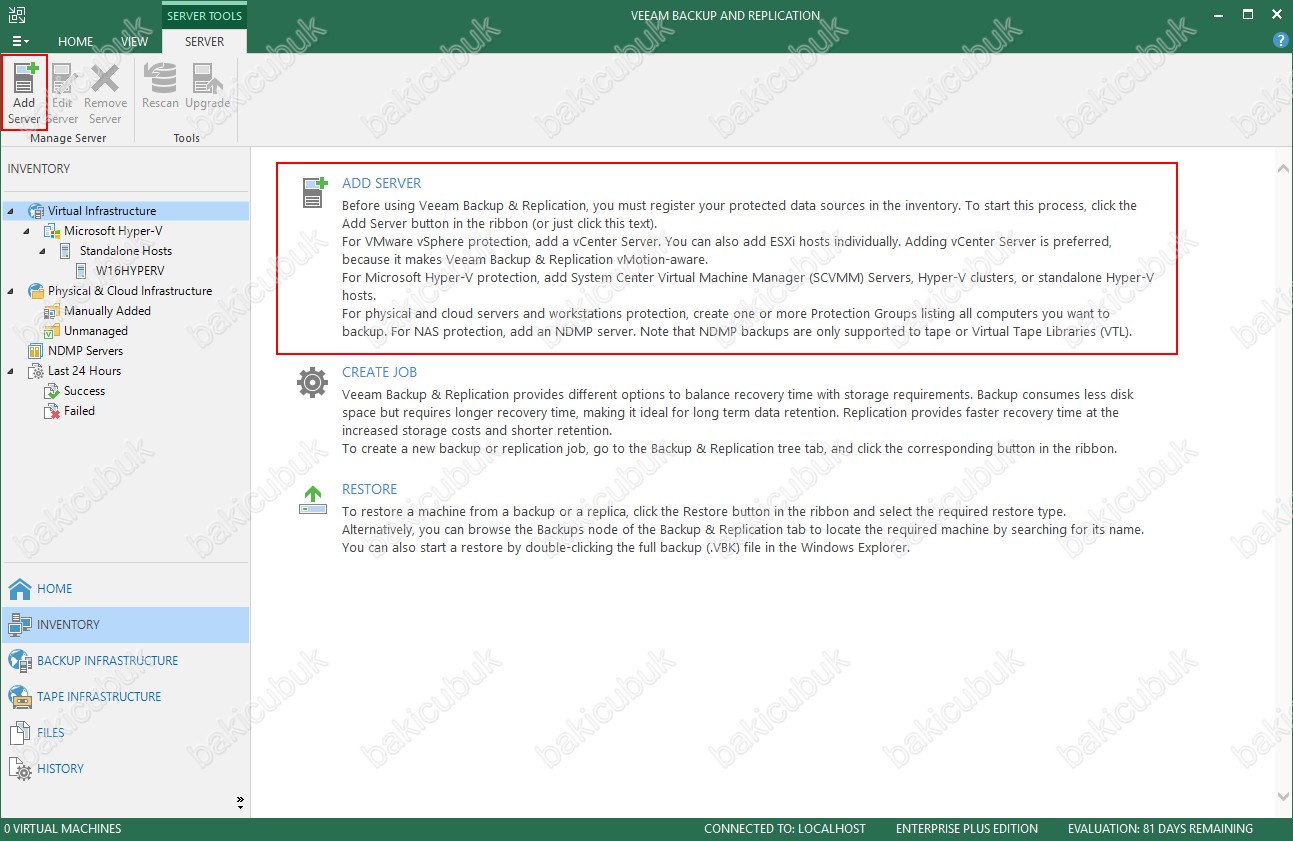
Task: Expand navigation pane options chevron
Action: tap(240, 801)
